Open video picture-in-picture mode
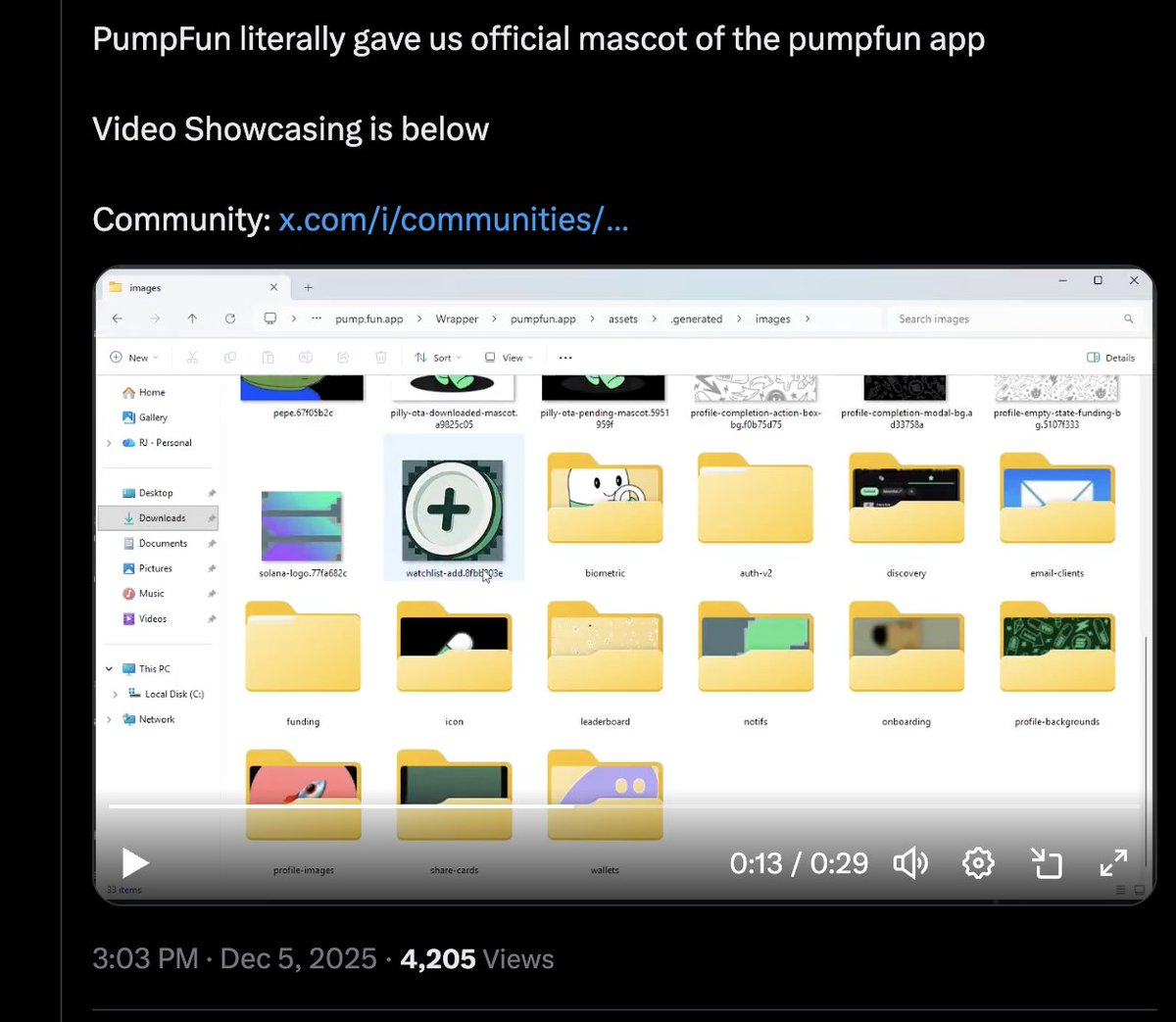This screenshot has width=1176, height=1022. (x=1046, y=863)
